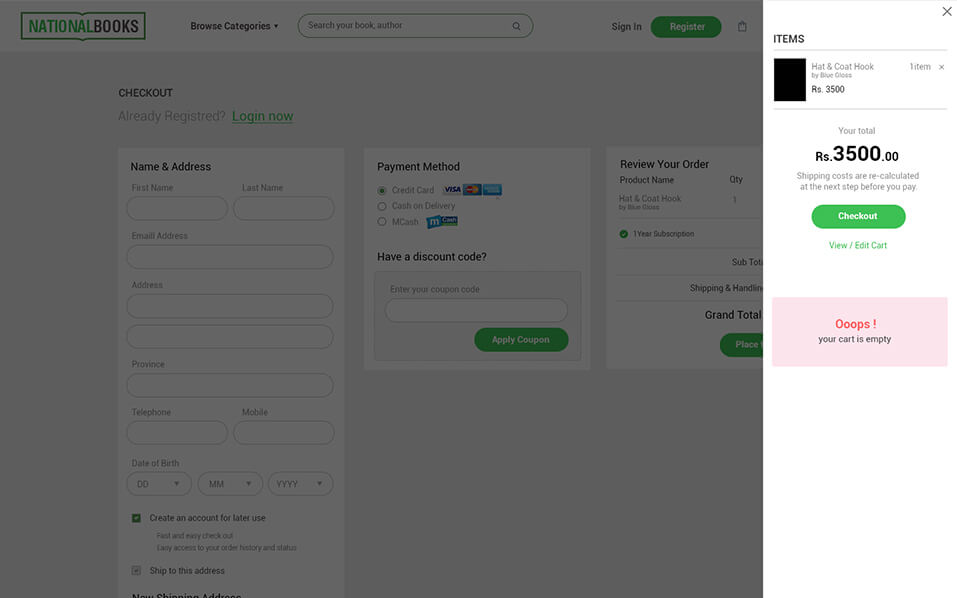The image size is (957, 598).
Task: Toggle Ship to this address checkbox
Action: (x=136, y=571)
